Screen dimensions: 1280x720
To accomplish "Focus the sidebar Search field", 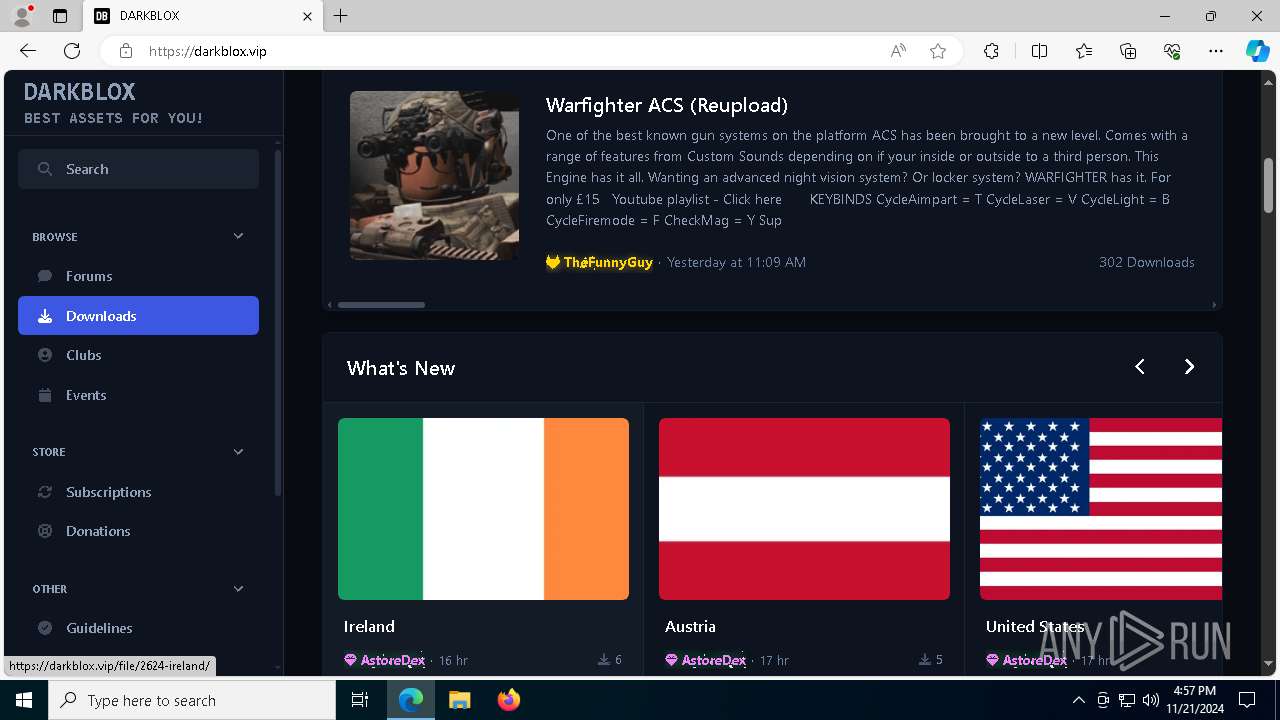I will tap(138, 169).
